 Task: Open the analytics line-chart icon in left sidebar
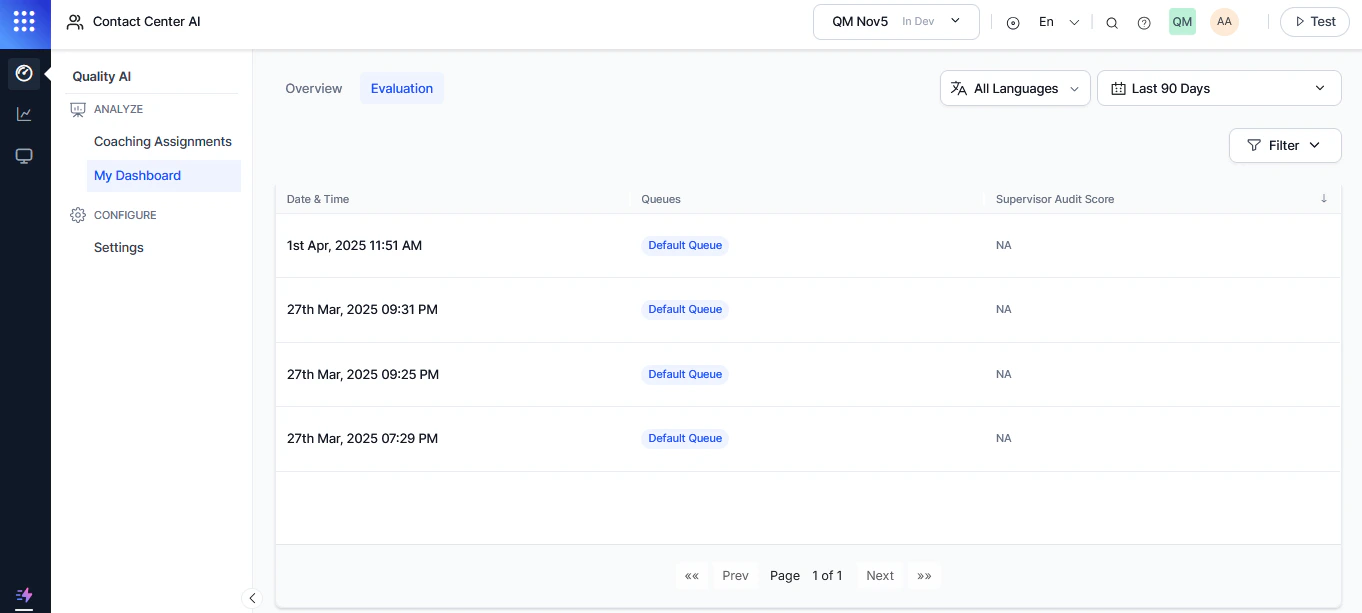point(24,113)
